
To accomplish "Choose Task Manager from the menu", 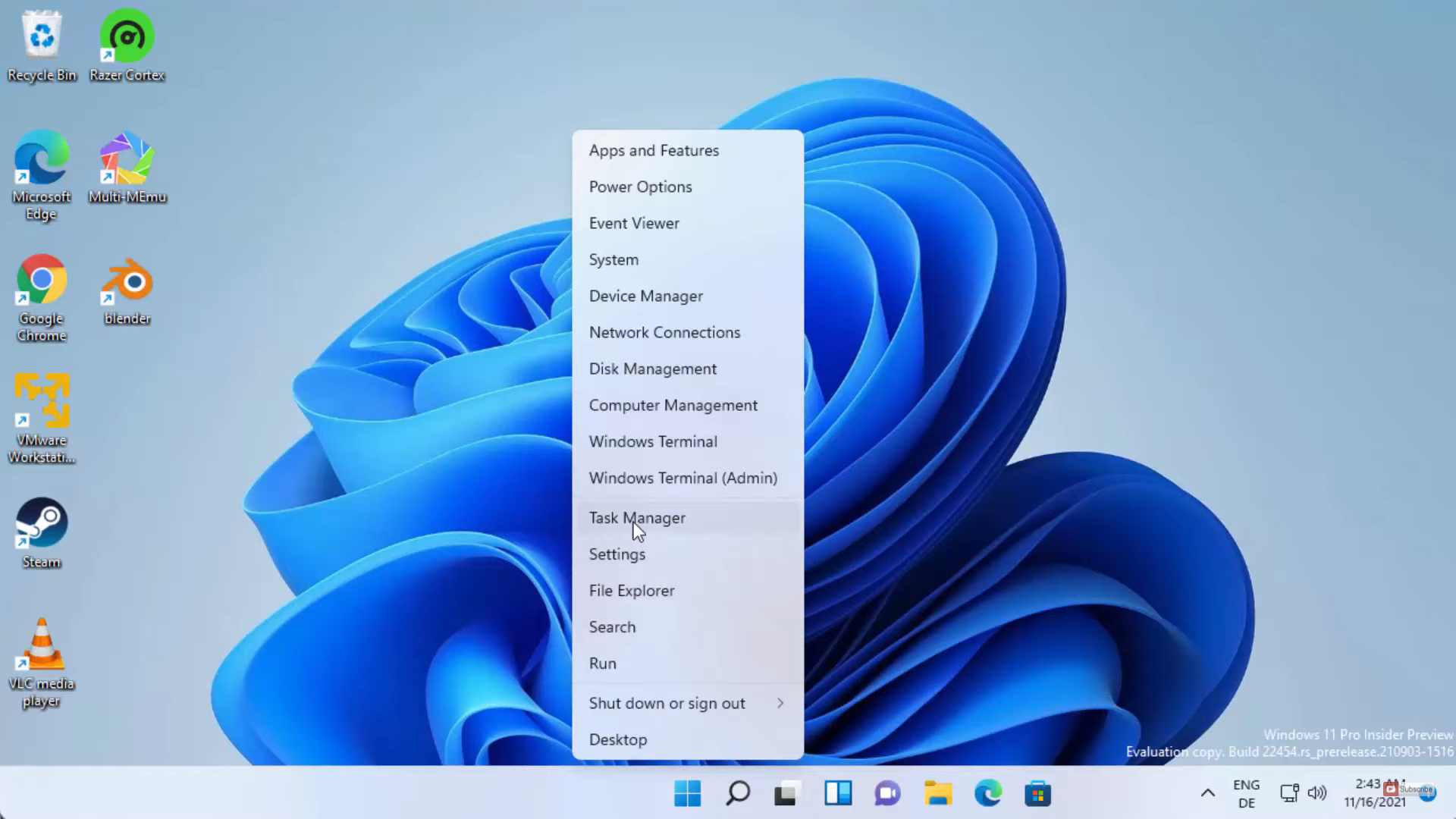I will point(637,518).
